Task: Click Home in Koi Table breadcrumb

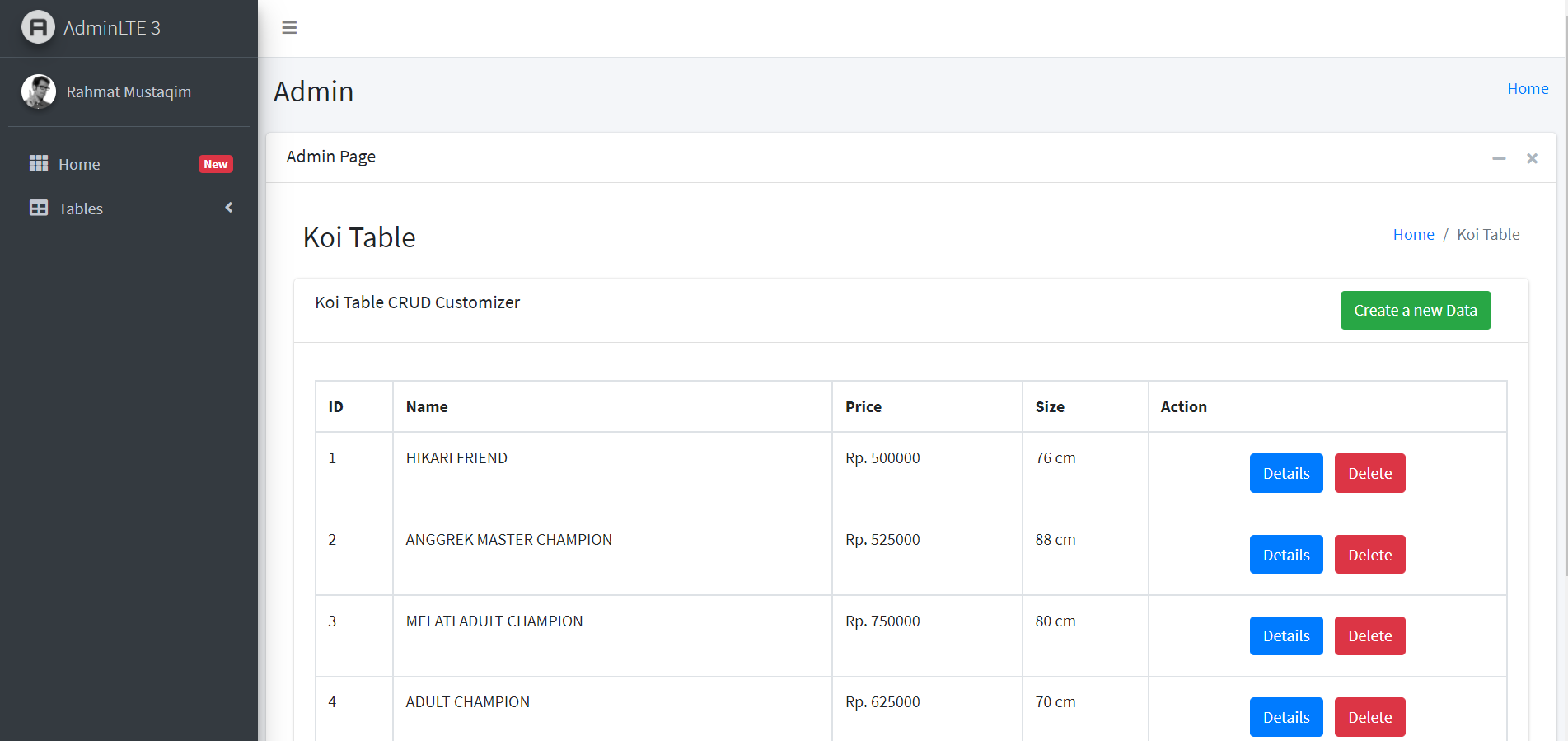Action: point(1413,234)
